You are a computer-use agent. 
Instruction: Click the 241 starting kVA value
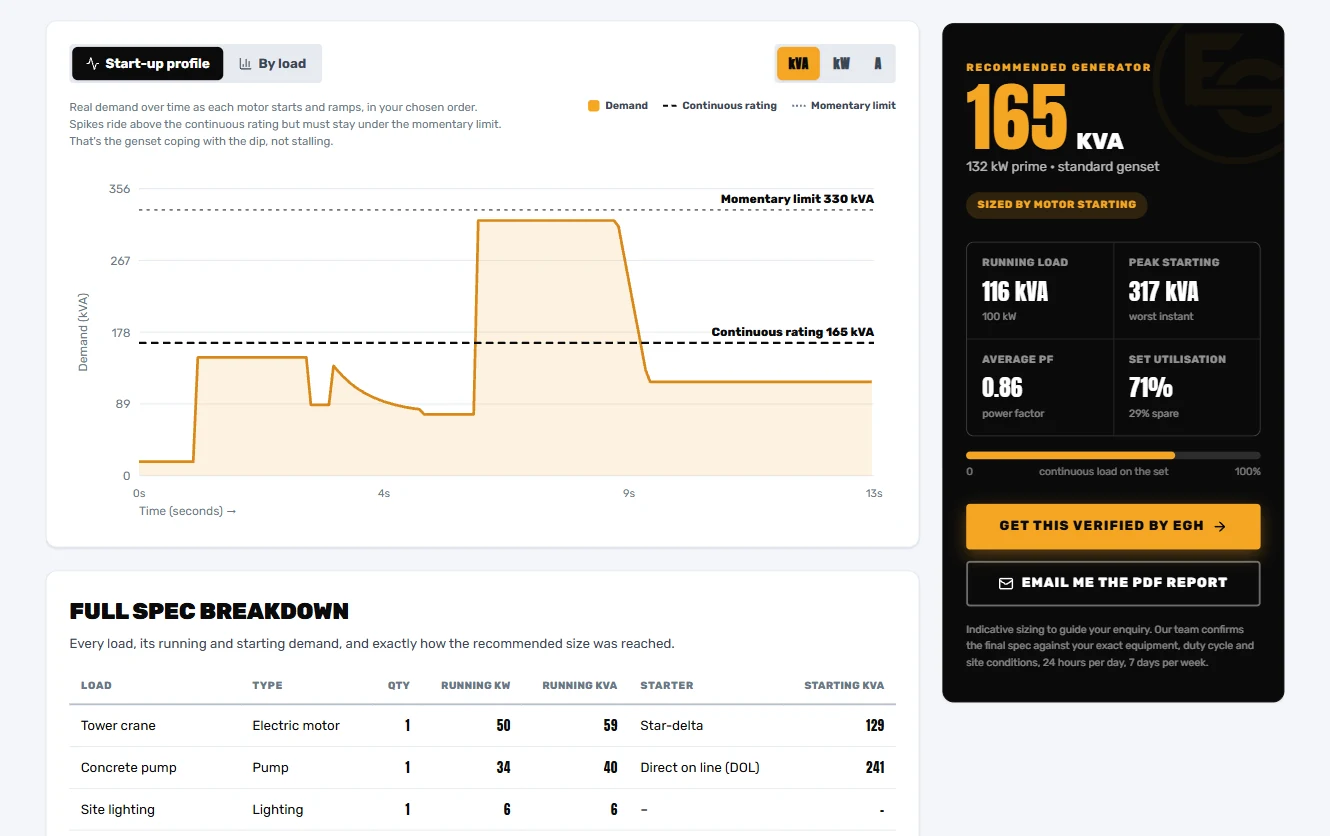click(875, 767)
